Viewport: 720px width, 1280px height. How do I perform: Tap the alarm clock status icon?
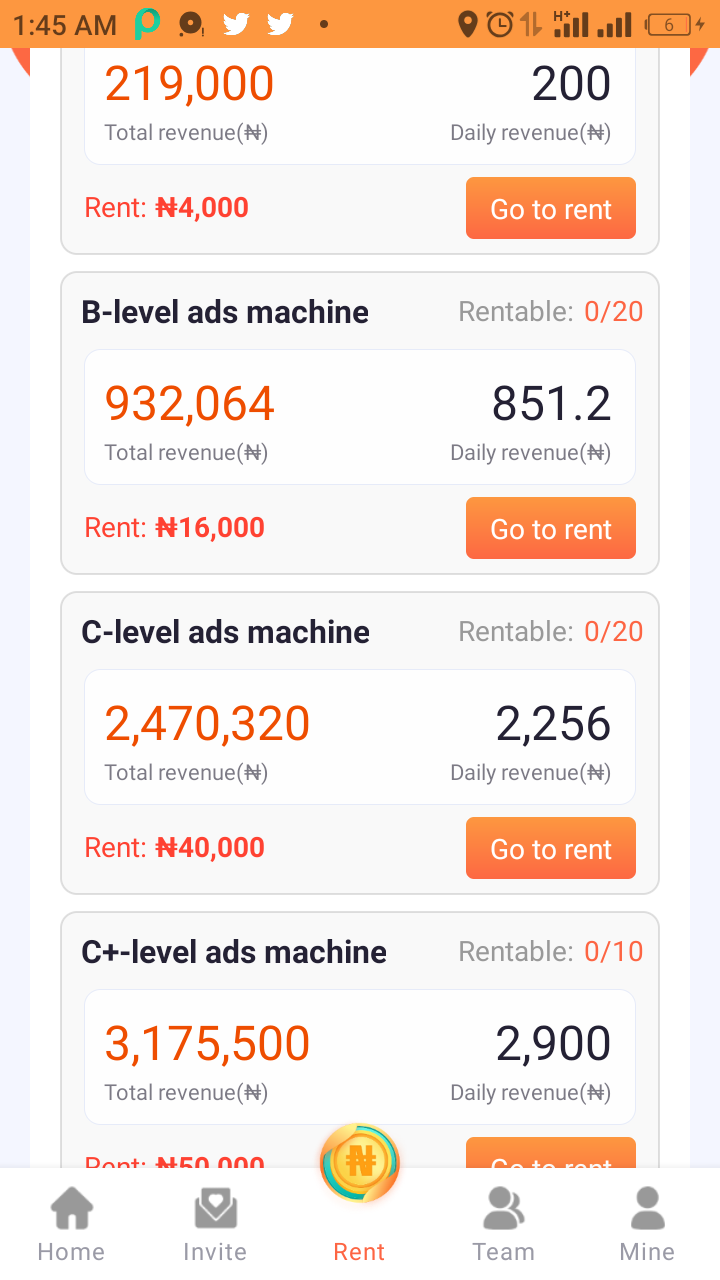[499, 24]
